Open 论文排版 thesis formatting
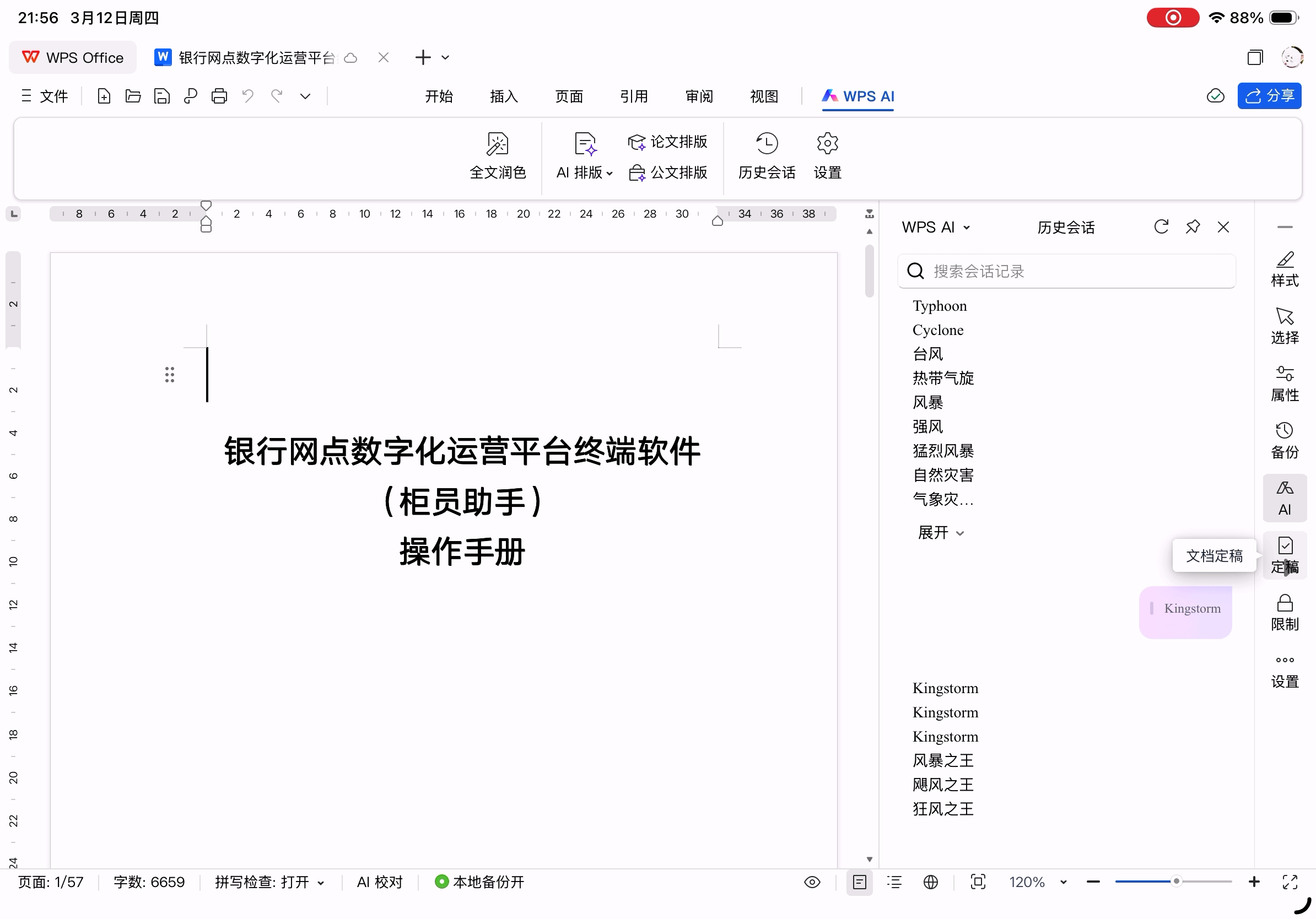Viewport: 1316px width, 919px height. tap(668, 142)
